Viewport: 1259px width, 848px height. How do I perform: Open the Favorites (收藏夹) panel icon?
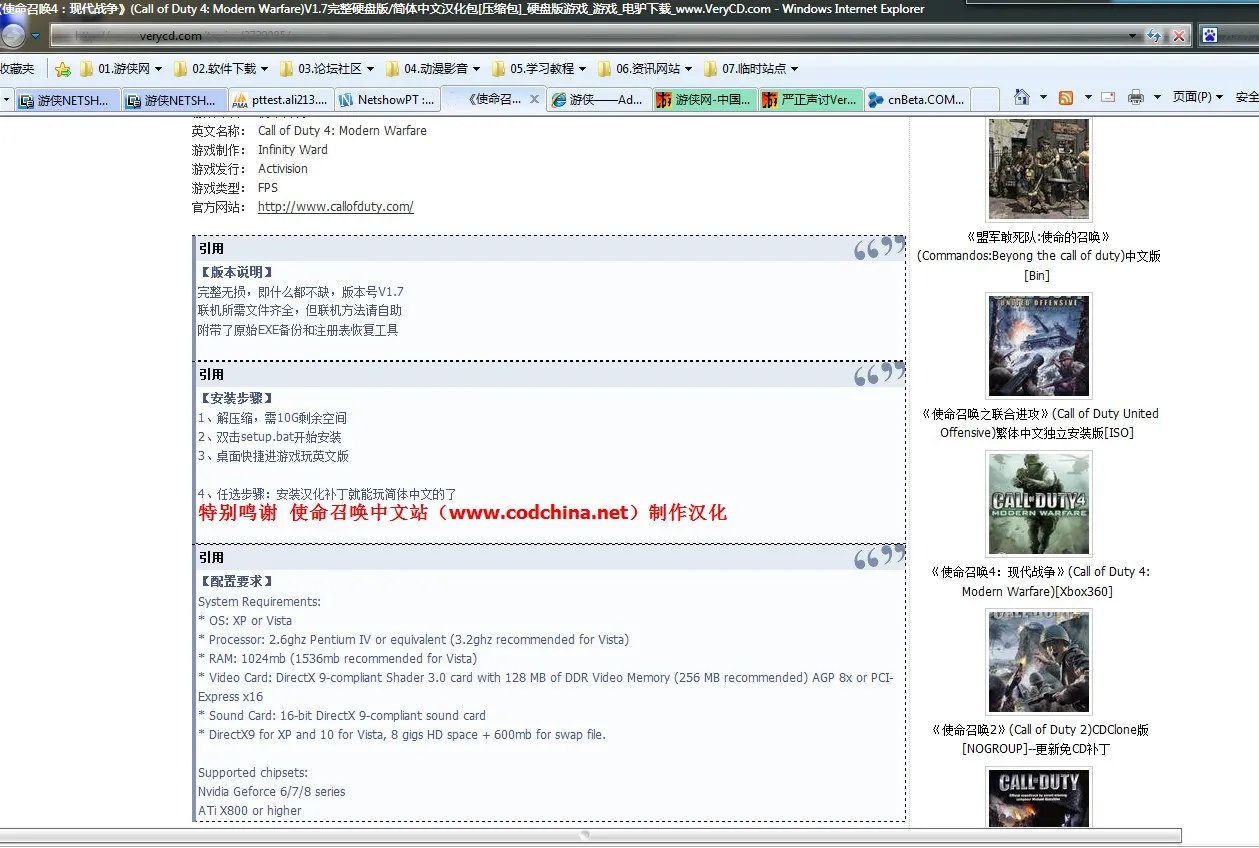15,69
